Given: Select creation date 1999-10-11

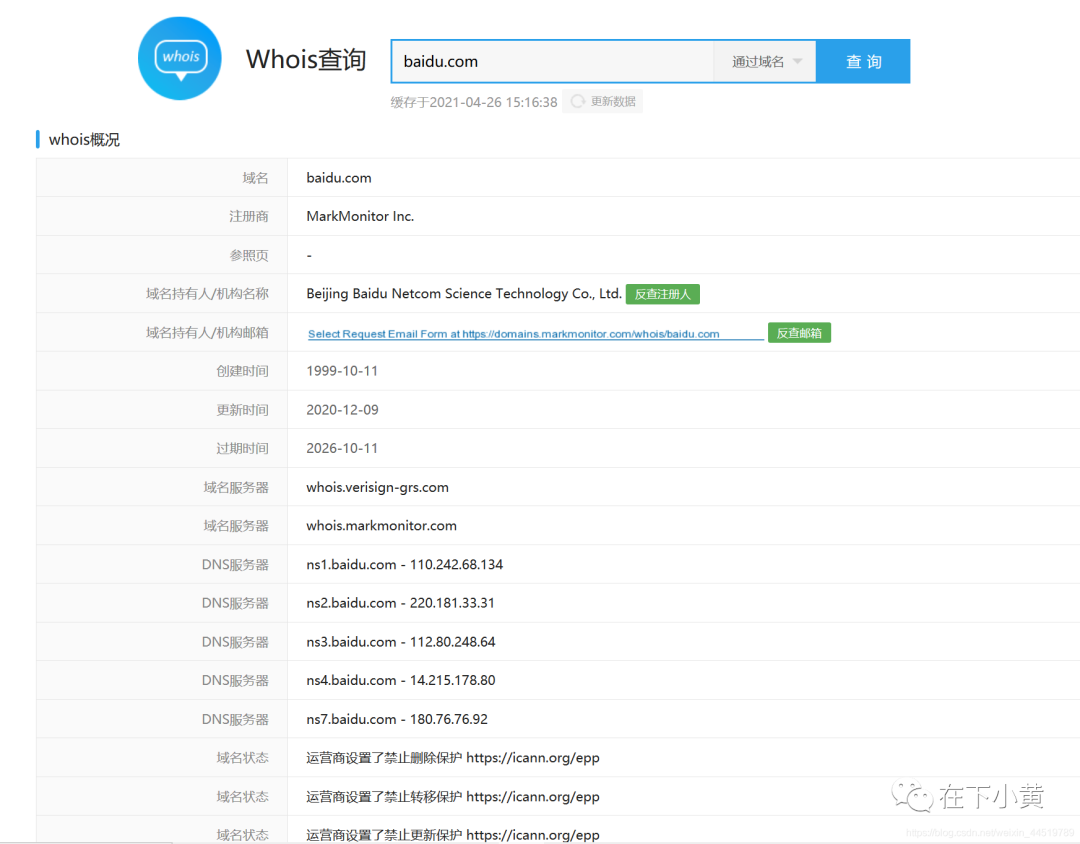Looking at the screenshot, I should tap(342, 371).
